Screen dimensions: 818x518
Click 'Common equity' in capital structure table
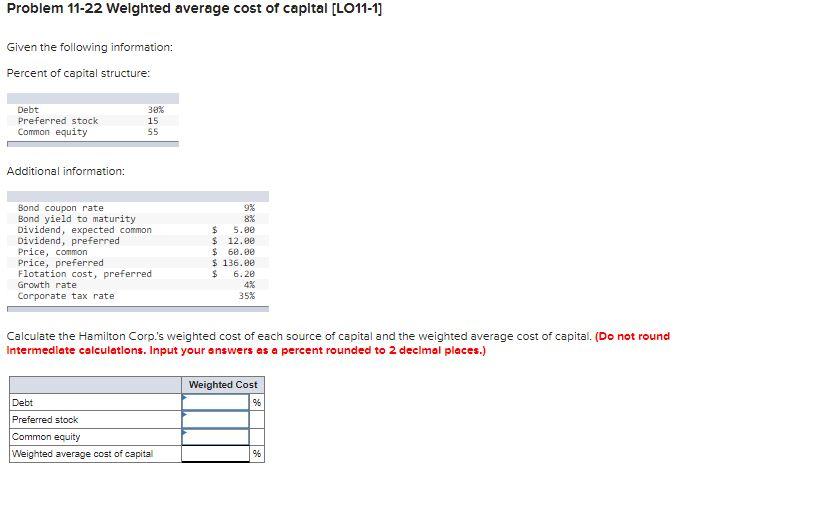click(52, 132)
